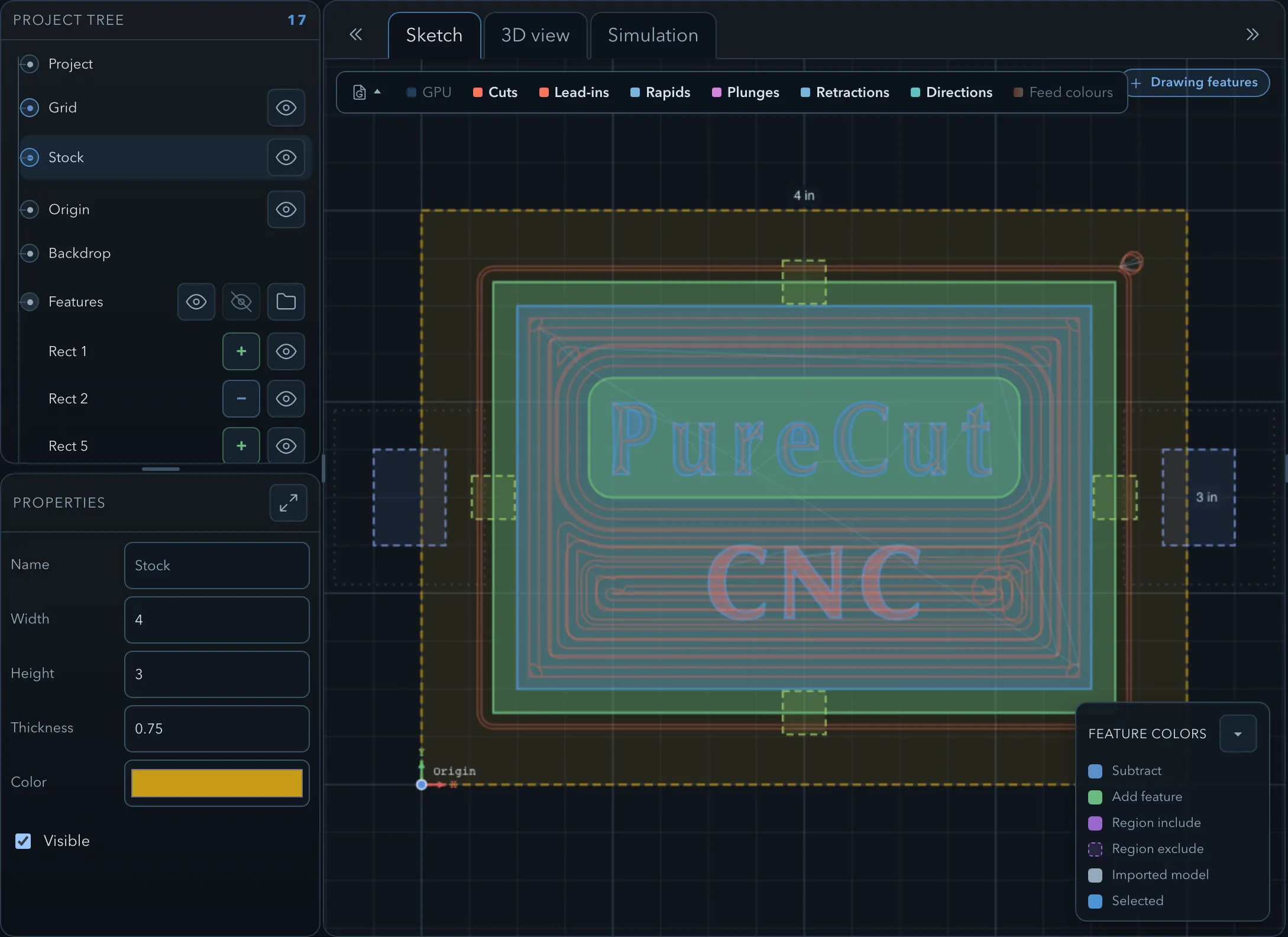Toggle Rapids display option
Viewport: 1288px width, 937px height.
[x=660, y=92]
